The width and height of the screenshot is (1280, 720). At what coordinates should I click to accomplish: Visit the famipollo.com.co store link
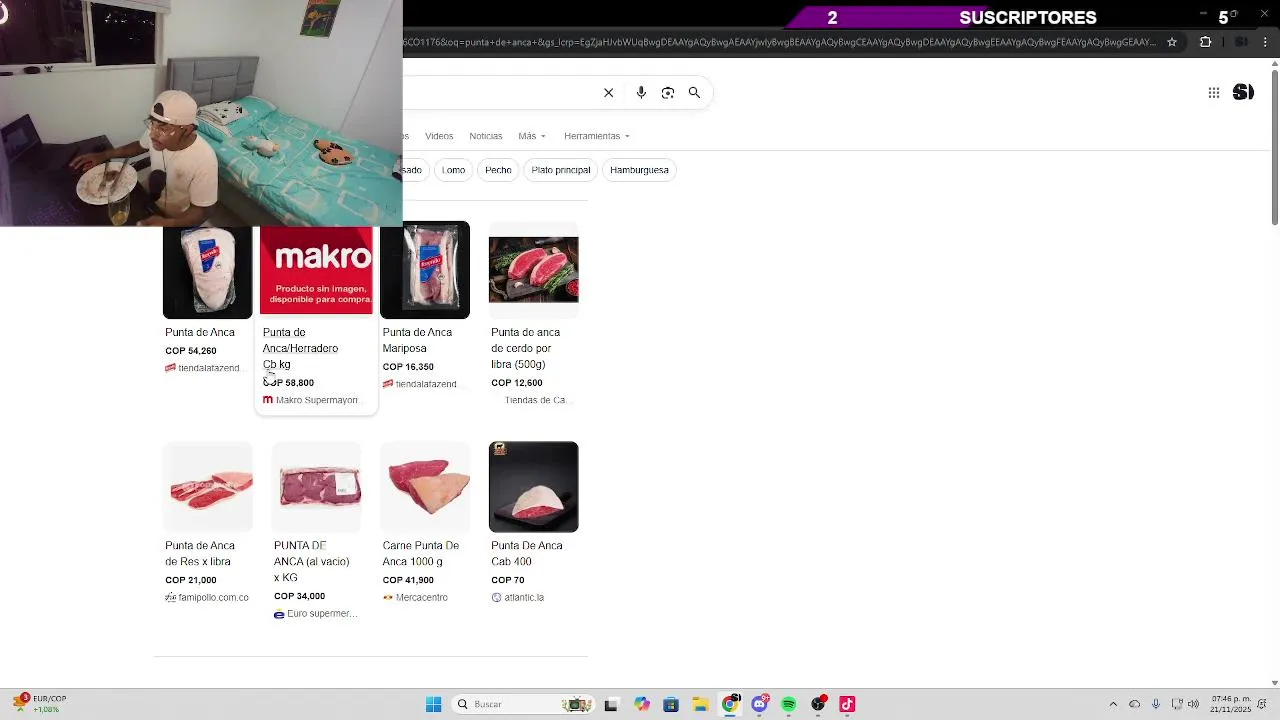[x=207, y=598]
